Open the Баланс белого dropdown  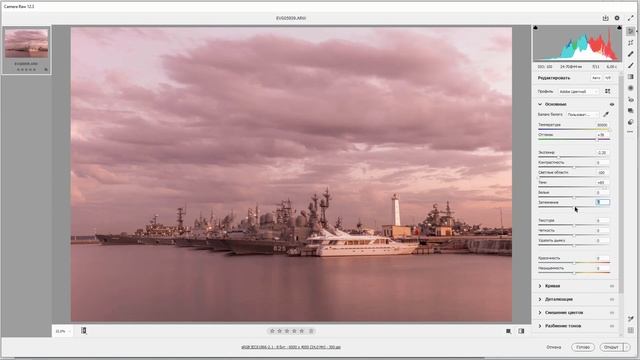582,114
